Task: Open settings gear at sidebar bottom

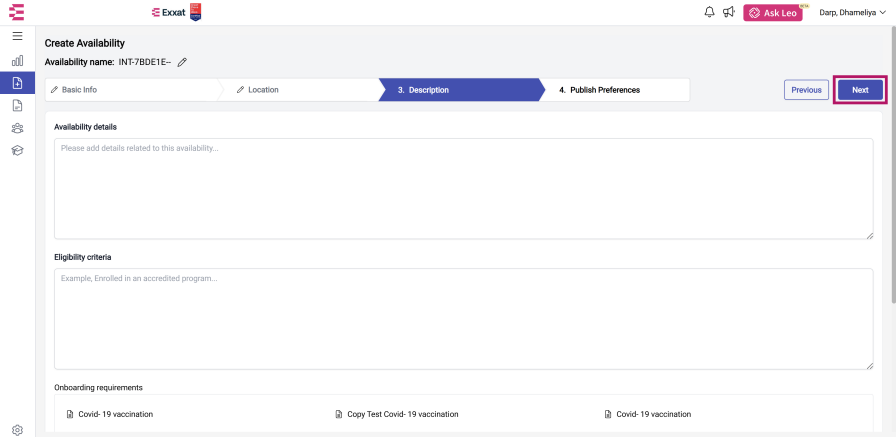Action: [x=17, y=430]
